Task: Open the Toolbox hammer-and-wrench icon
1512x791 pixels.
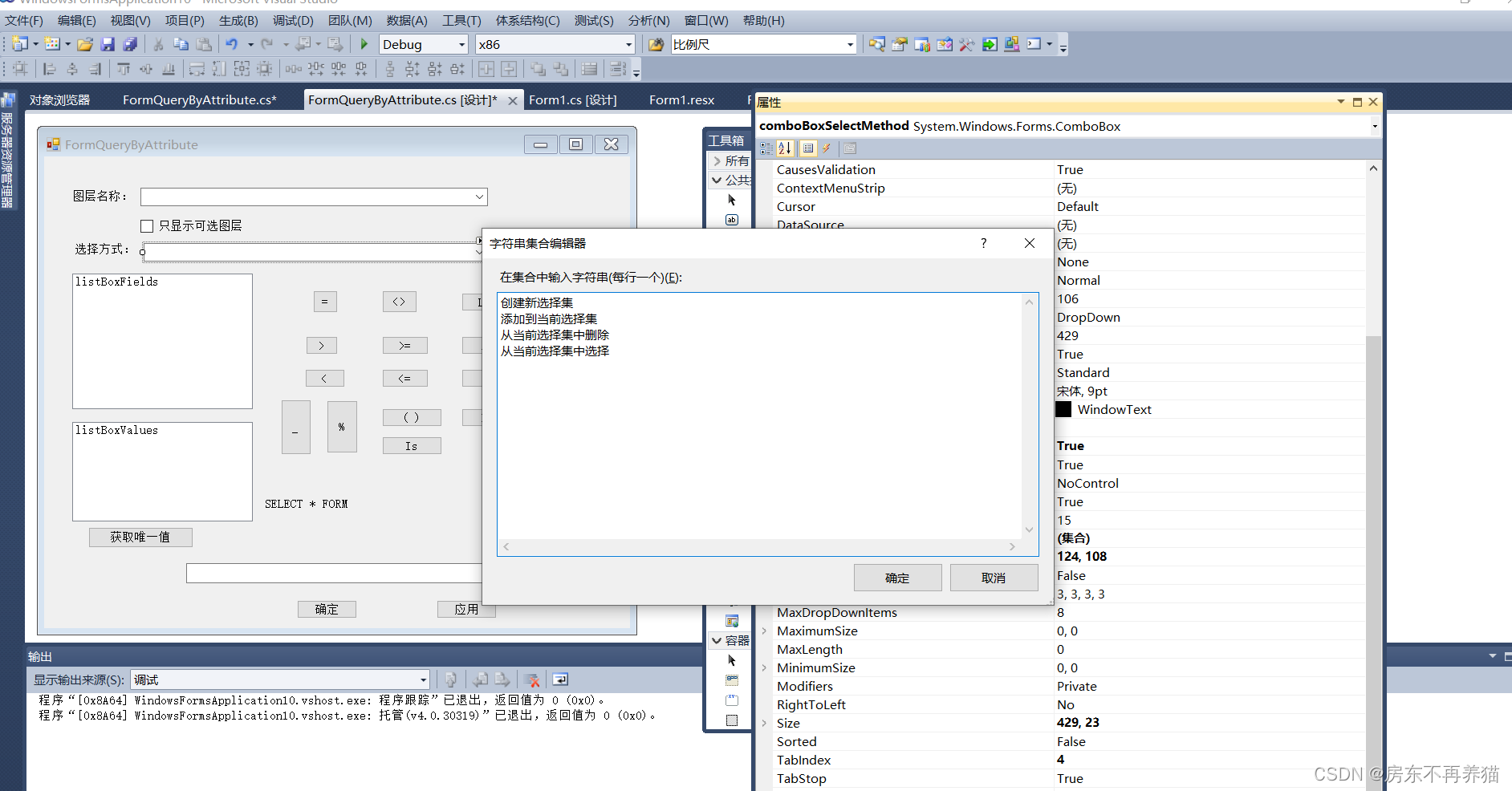Action: coord(966,44)
